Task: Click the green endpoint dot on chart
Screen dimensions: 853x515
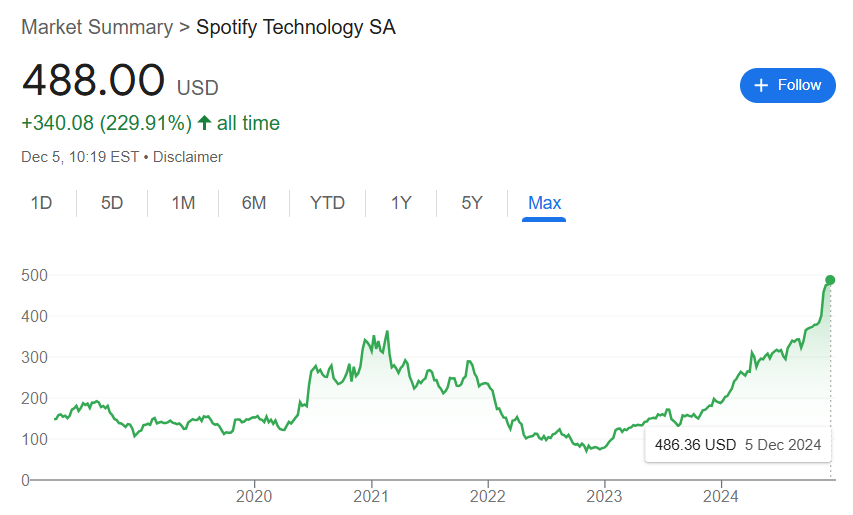Action: (x=830, y=280)
